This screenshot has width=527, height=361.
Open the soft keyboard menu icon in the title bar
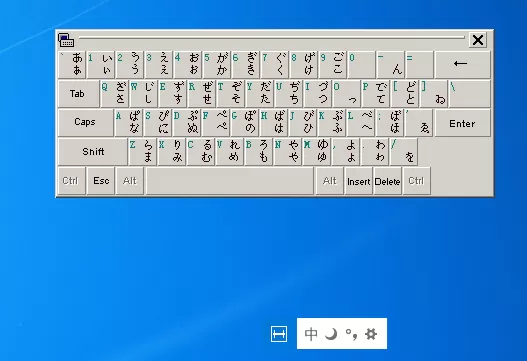(x=66, y=40)
